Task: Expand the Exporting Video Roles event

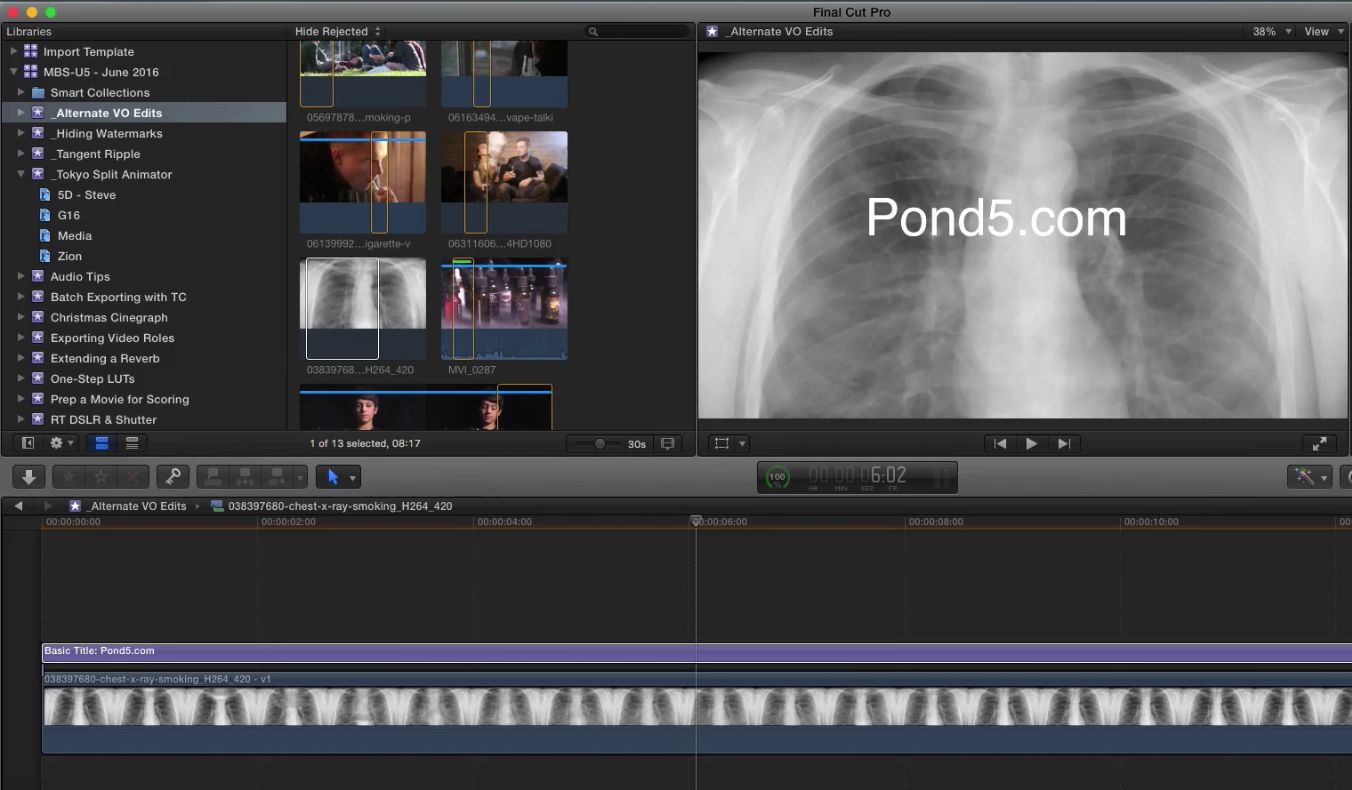Action: [x=21, y=338]
